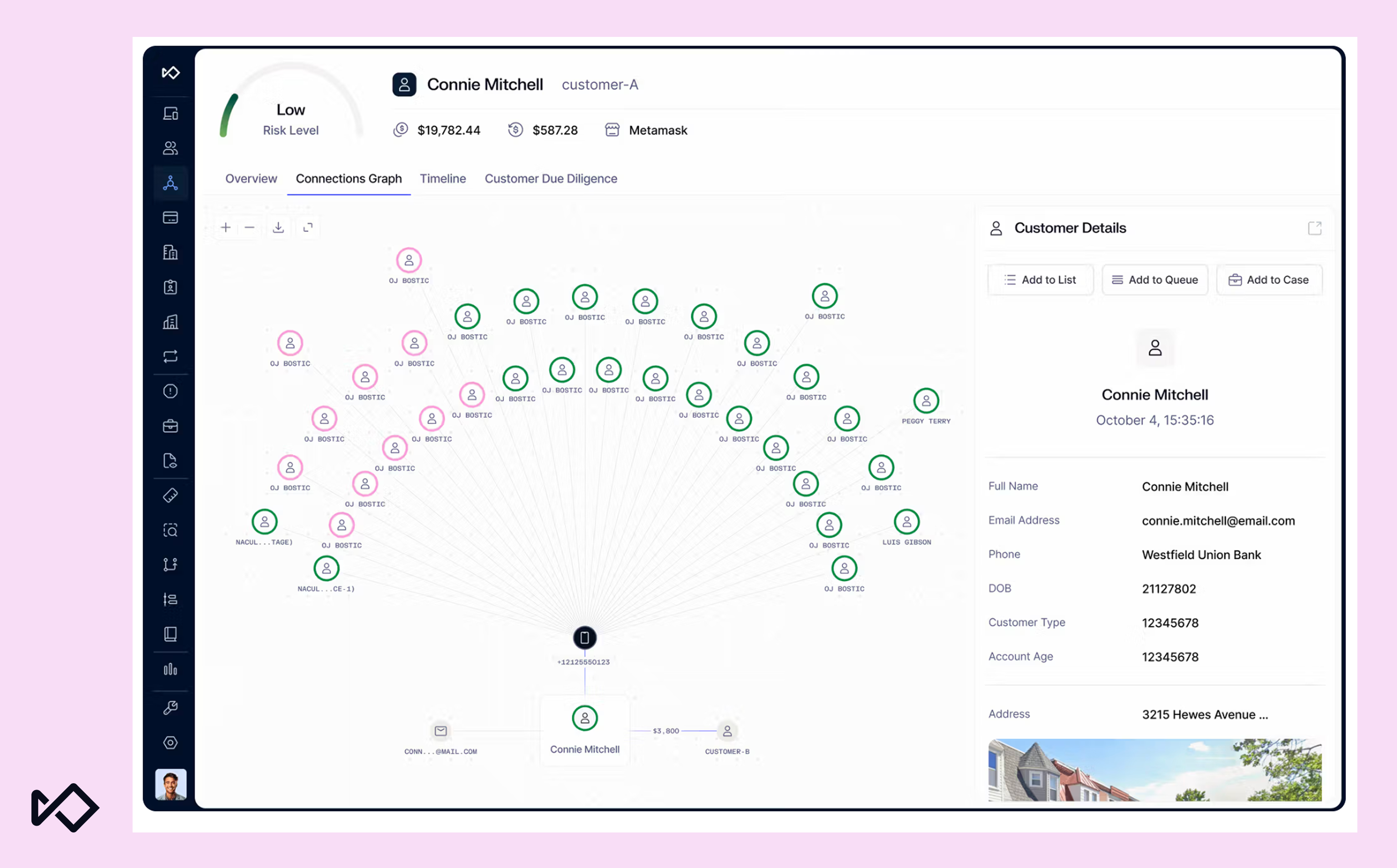Screen dimensions: 1397x868
Task: Open the devices icon in sidebar
Action: 170,113
